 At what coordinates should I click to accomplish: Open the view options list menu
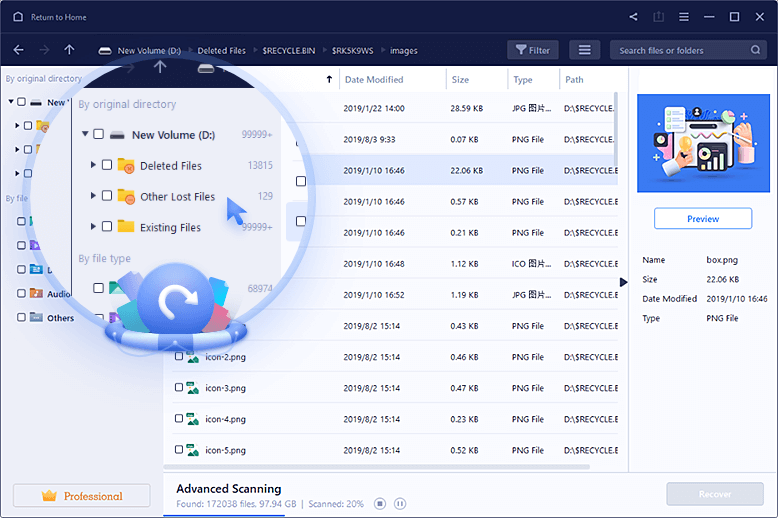(584, 50)
